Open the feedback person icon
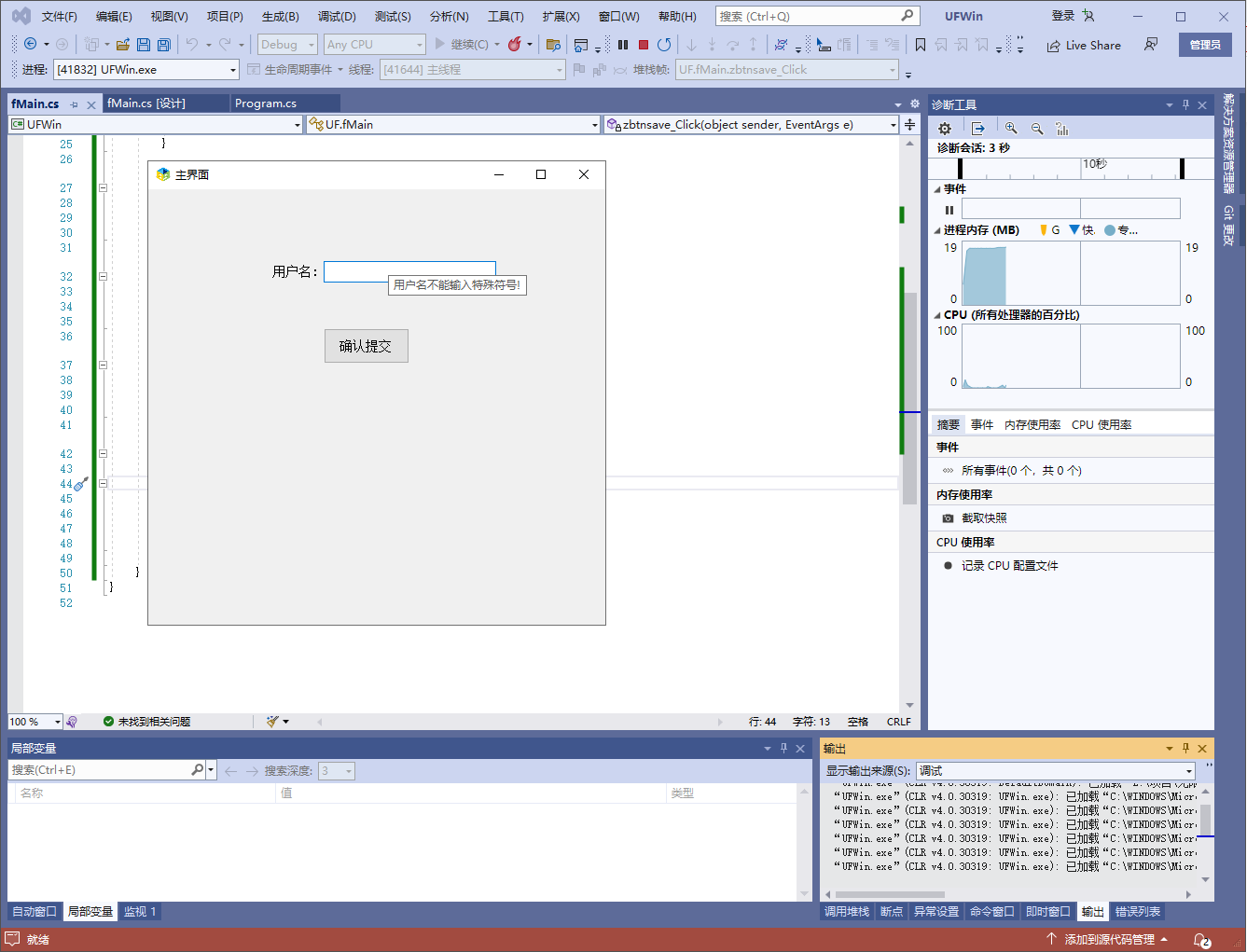1247x952 pixels. (1151, 44)
